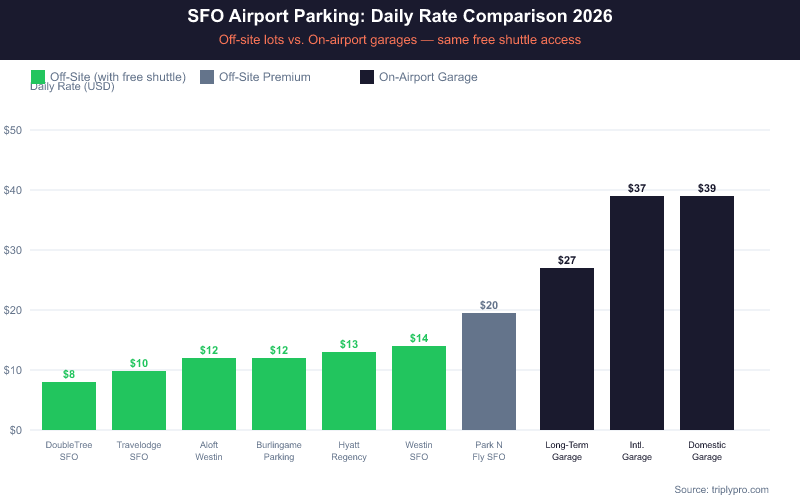Select the Travelodge SFO $10 bar
Screen dimensions: 800x500
coord(139,400)
